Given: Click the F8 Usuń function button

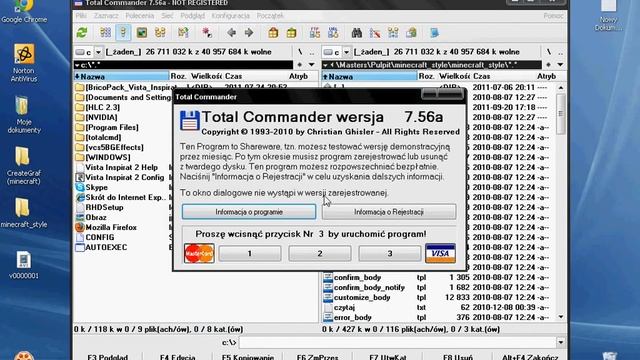Looking at the screenshot, I should [x=458, y=357].
